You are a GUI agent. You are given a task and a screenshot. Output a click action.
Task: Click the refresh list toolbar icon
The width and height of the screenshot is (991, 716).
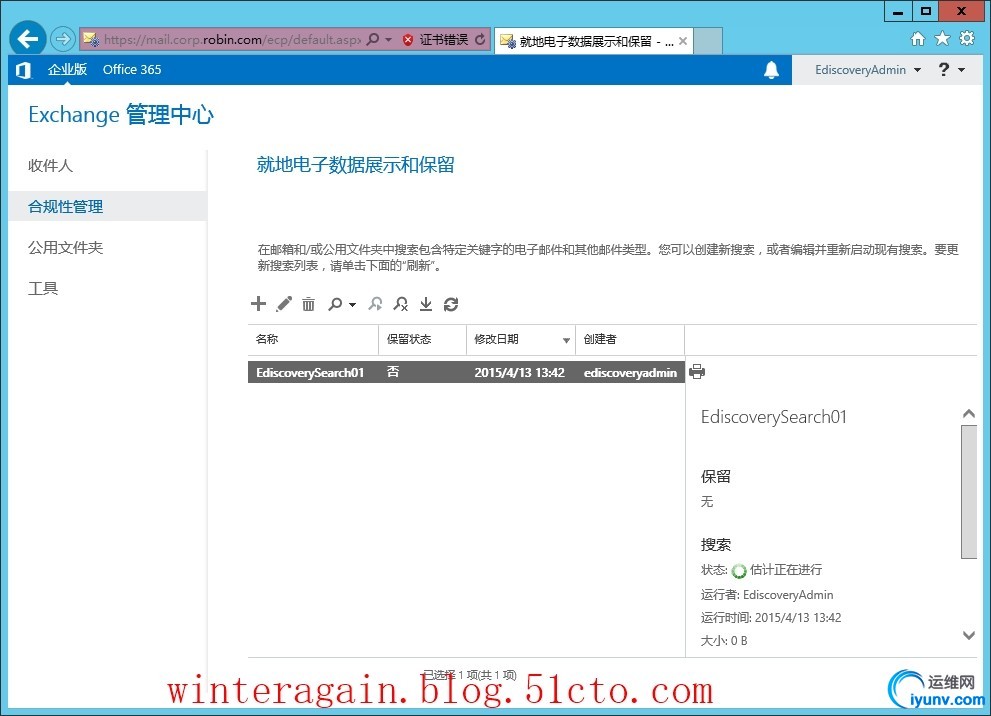coord(451,304)
